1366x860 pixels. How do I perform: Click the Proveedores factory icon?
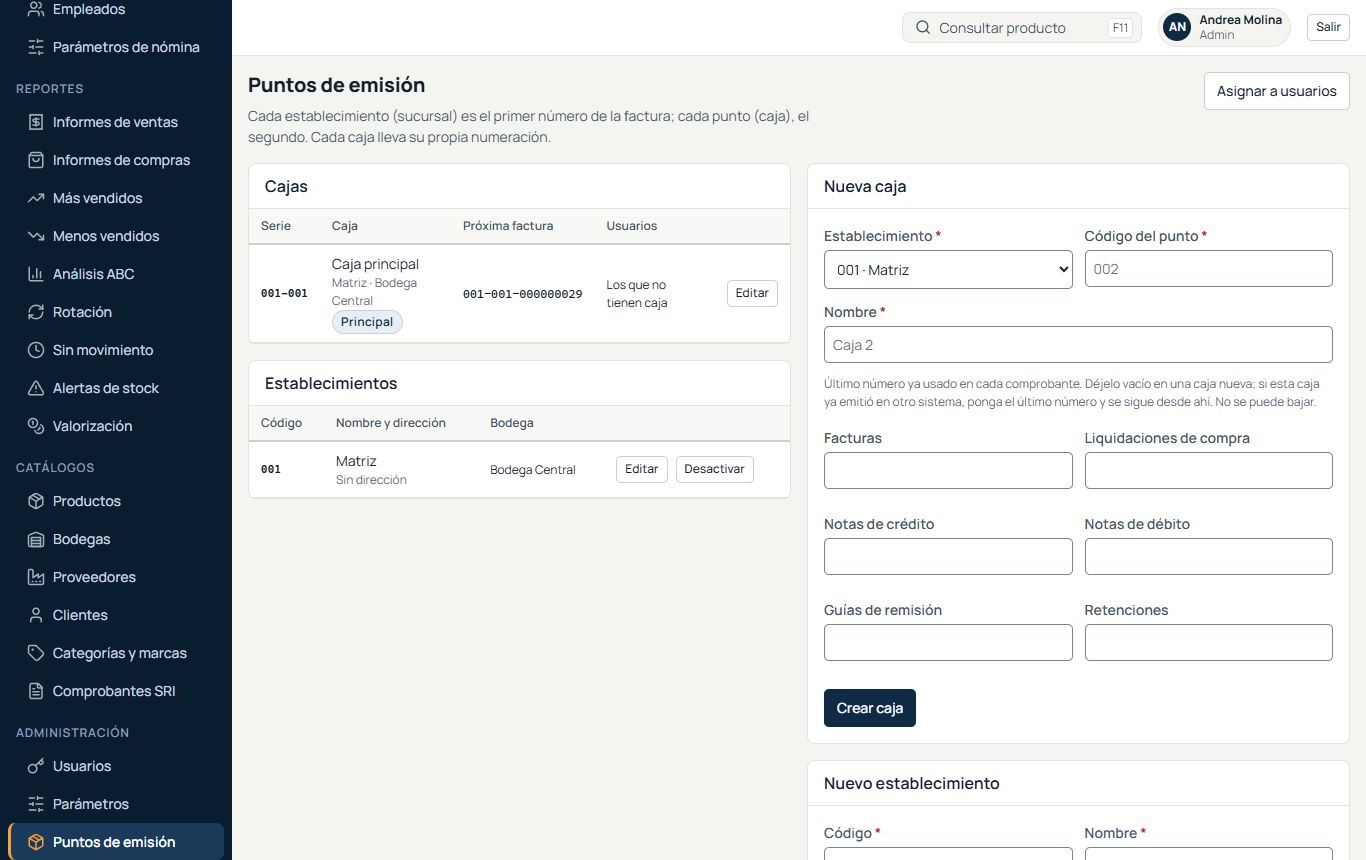click(x=36, y=577)
